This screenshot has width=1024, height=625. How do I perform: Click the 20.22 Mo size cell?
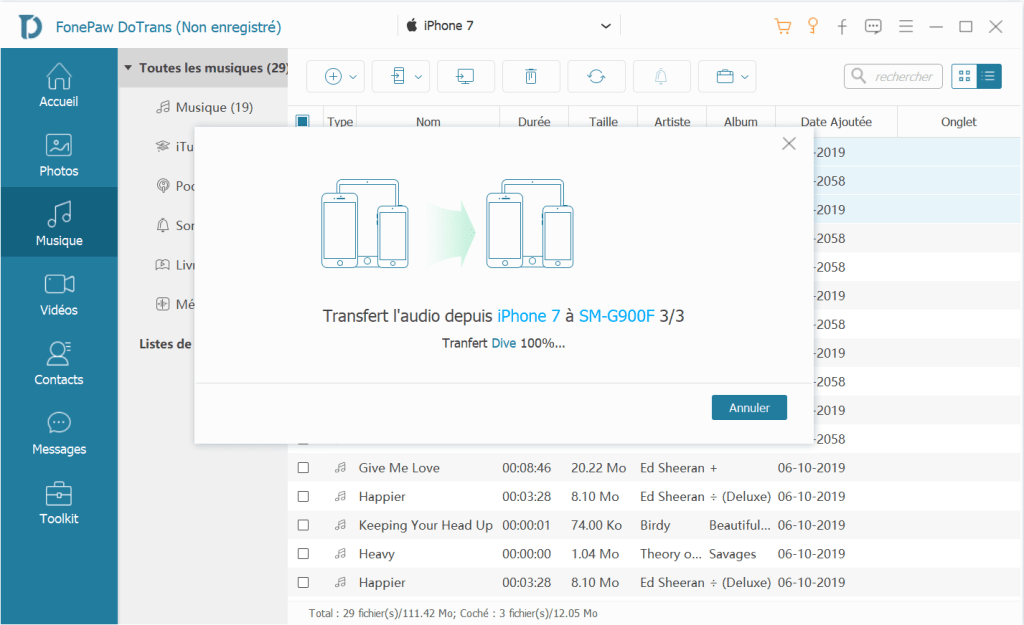pos(598,468)
